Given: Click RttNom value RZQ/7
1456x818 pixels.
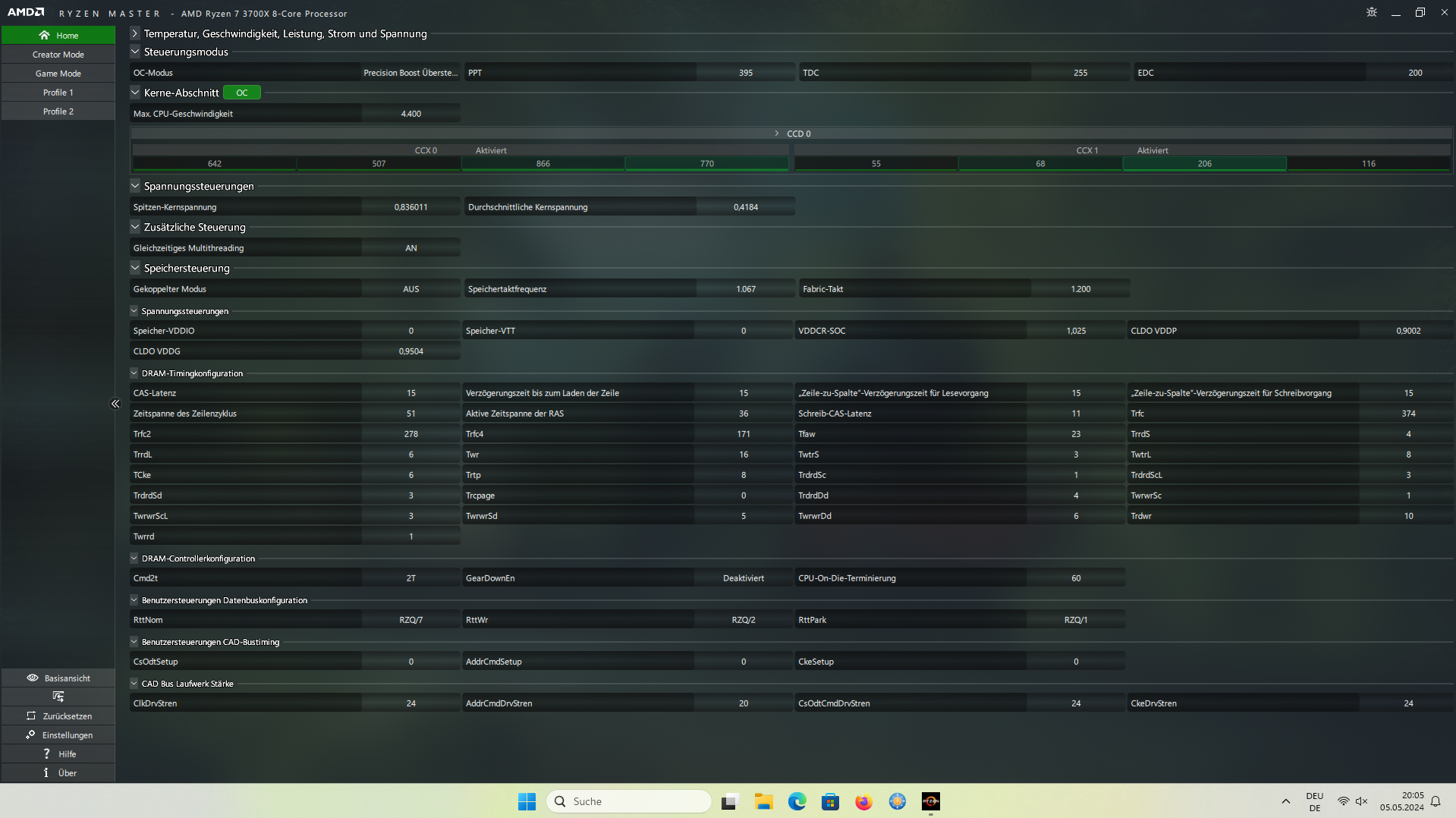Looking at the screenshot, I should 410,620.
